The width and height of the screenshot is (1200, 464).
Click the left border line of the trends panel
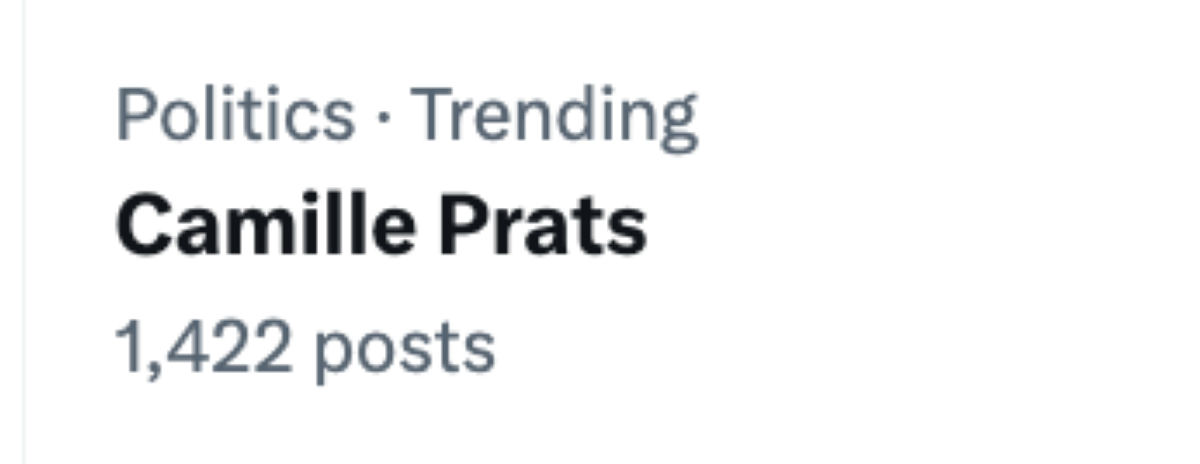pos(24,232)
